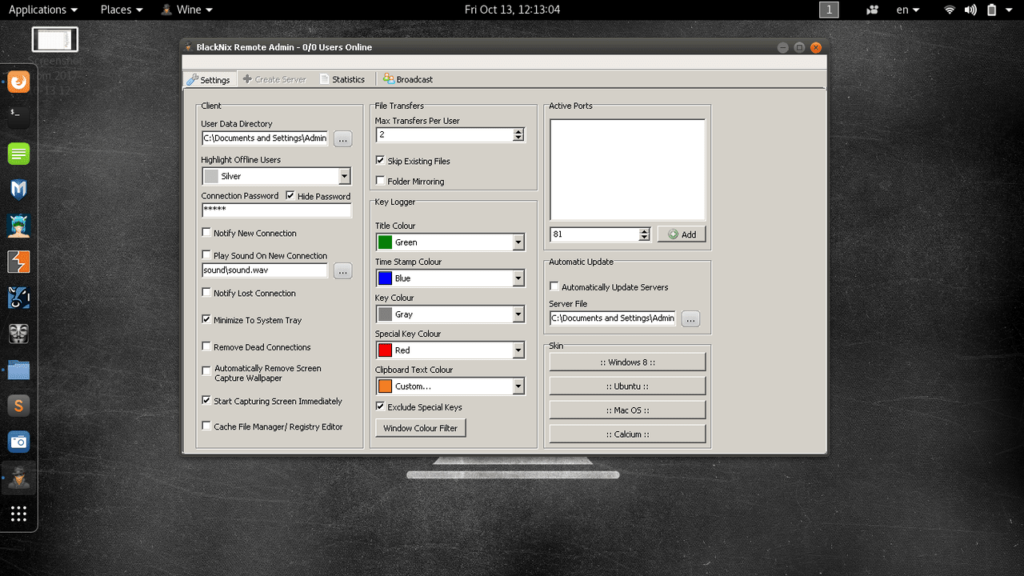Apply the Calcium skin
This screenshot has width=1024, height=576.
click(627, 434)
